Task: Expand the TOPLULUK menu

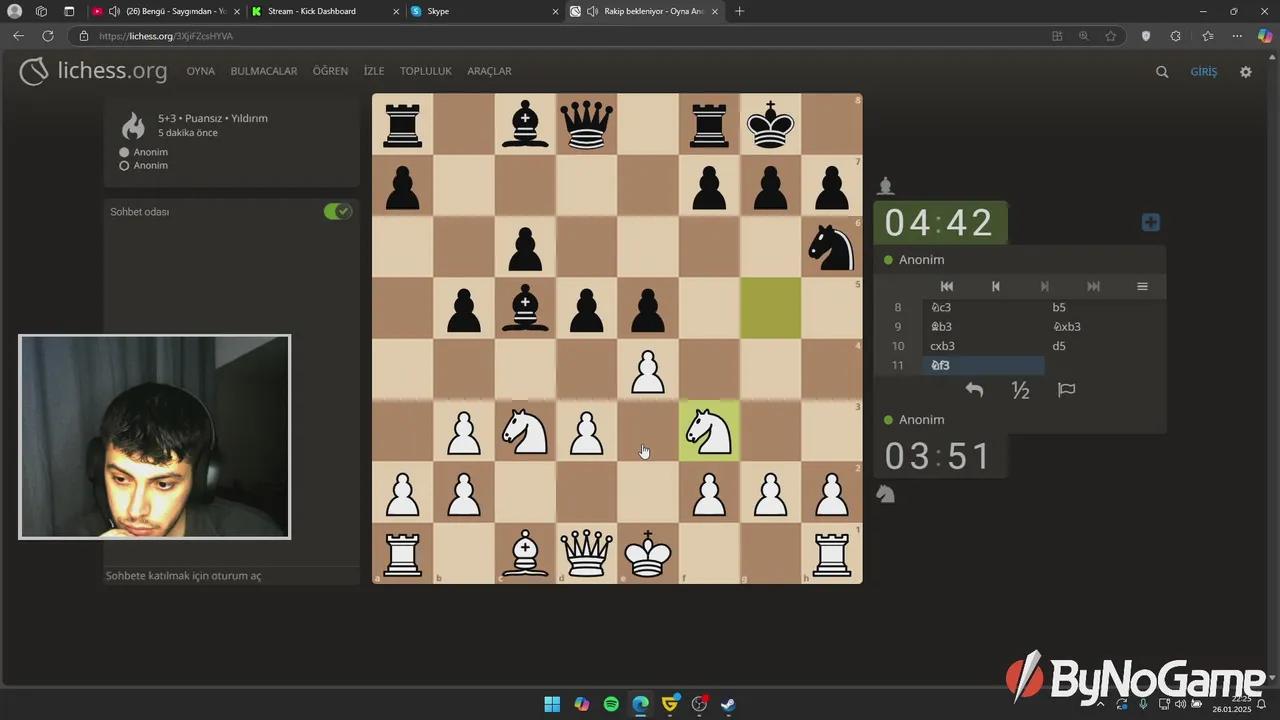Action: (x=426, y=72)
